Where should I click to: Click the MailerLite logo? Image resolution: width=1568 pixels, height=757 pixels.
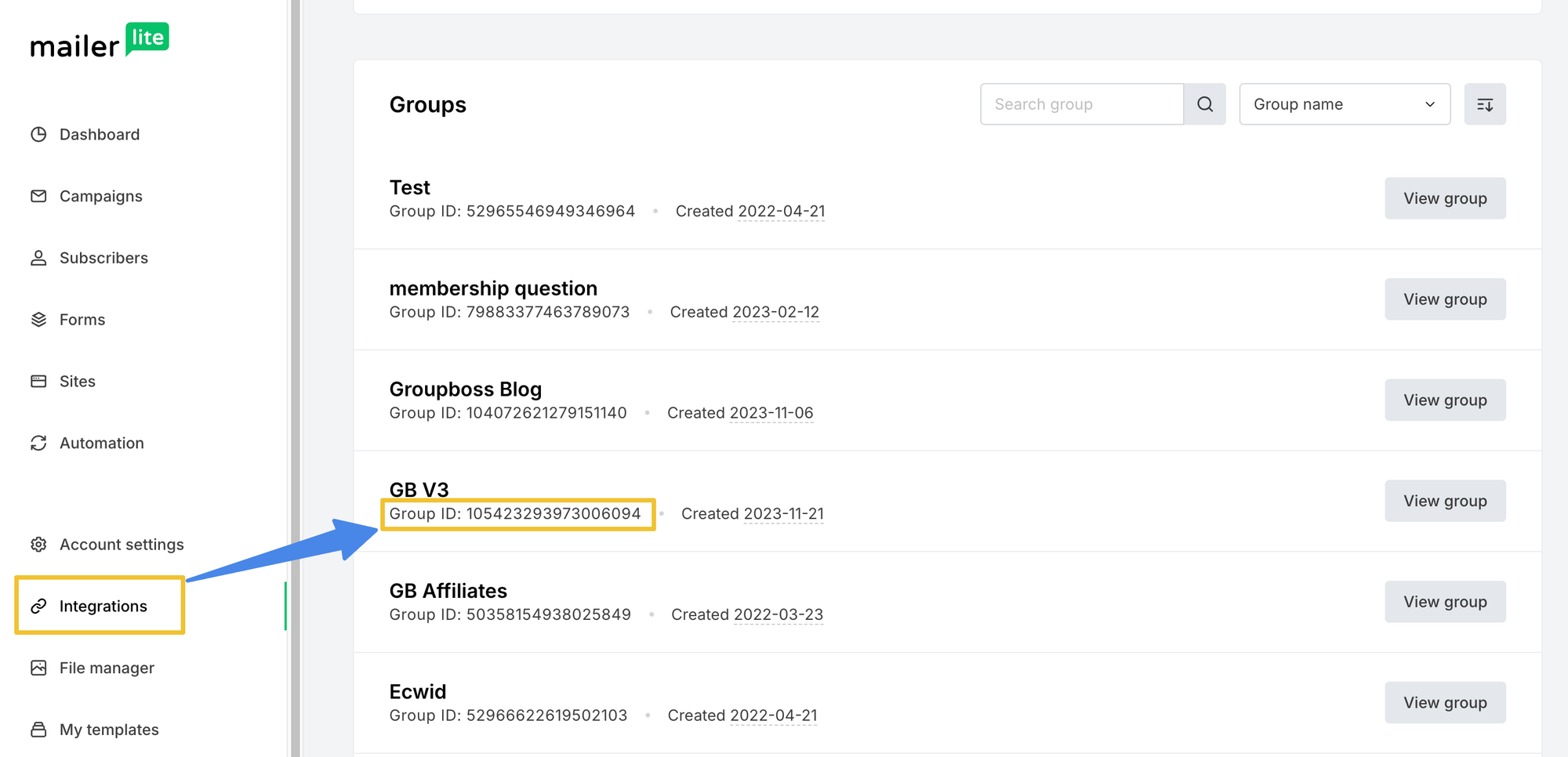[100, 41]
